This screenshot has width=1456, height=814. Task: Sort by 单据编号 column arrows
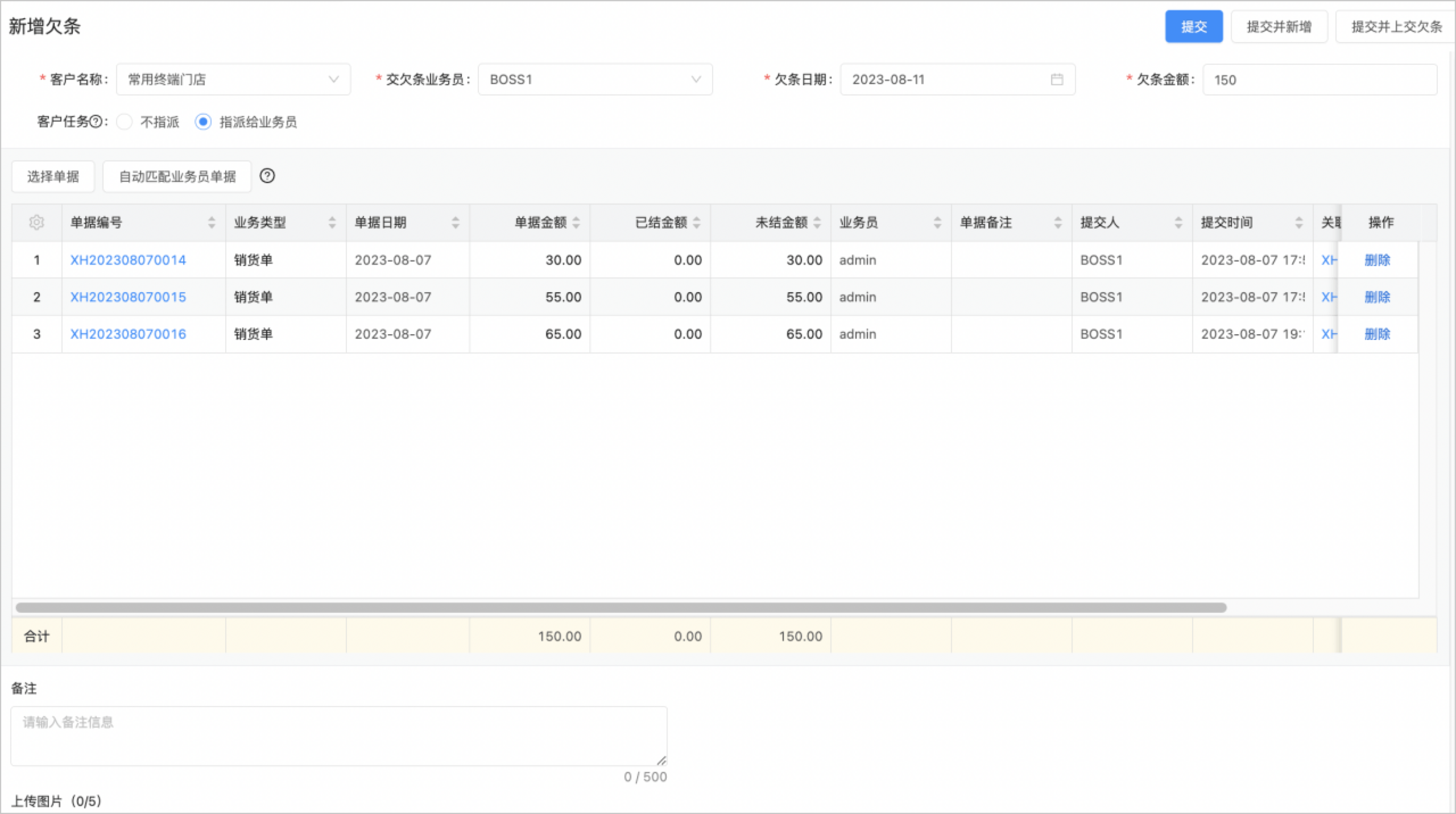coord(212,222)
